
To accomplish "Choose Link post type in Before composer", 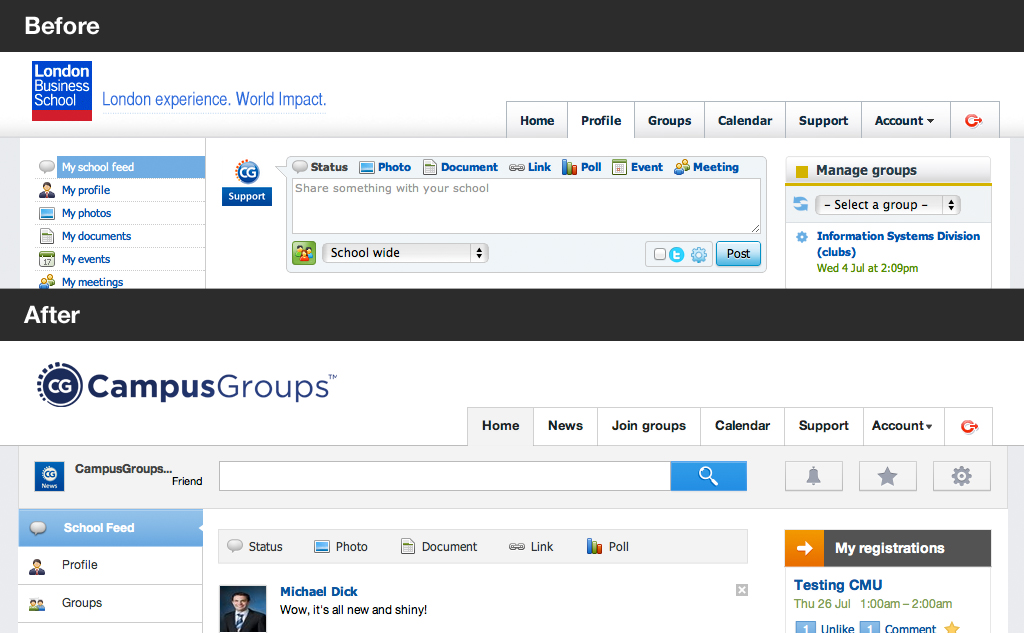I will click(530, 167).
